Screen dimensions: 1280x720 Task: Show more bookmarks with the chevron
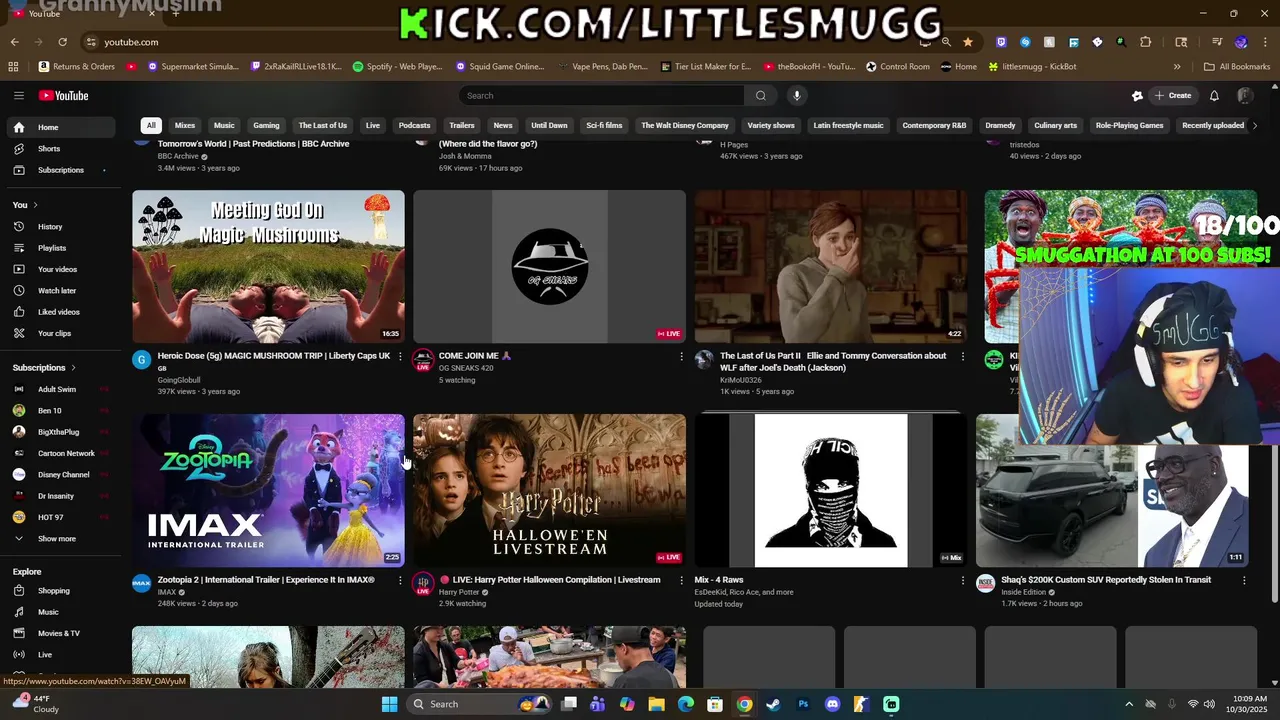click(1177, 67)
